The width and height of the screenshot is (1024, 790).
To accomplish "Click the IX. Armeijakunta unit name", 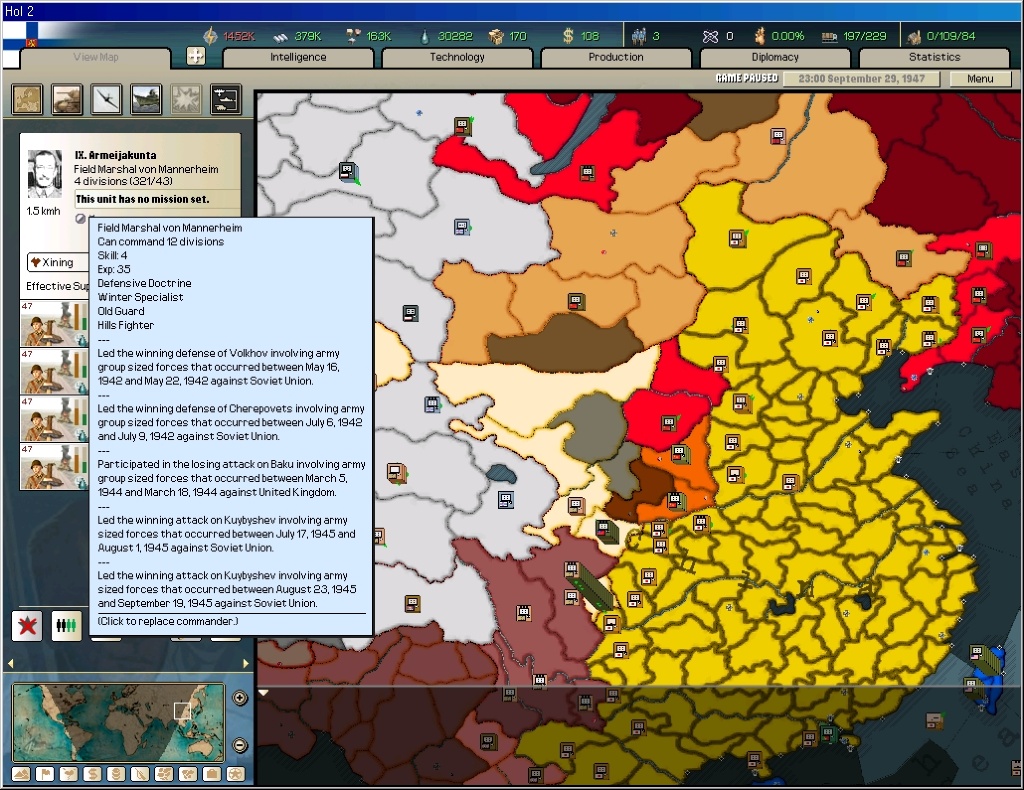I will coord(116,155).
